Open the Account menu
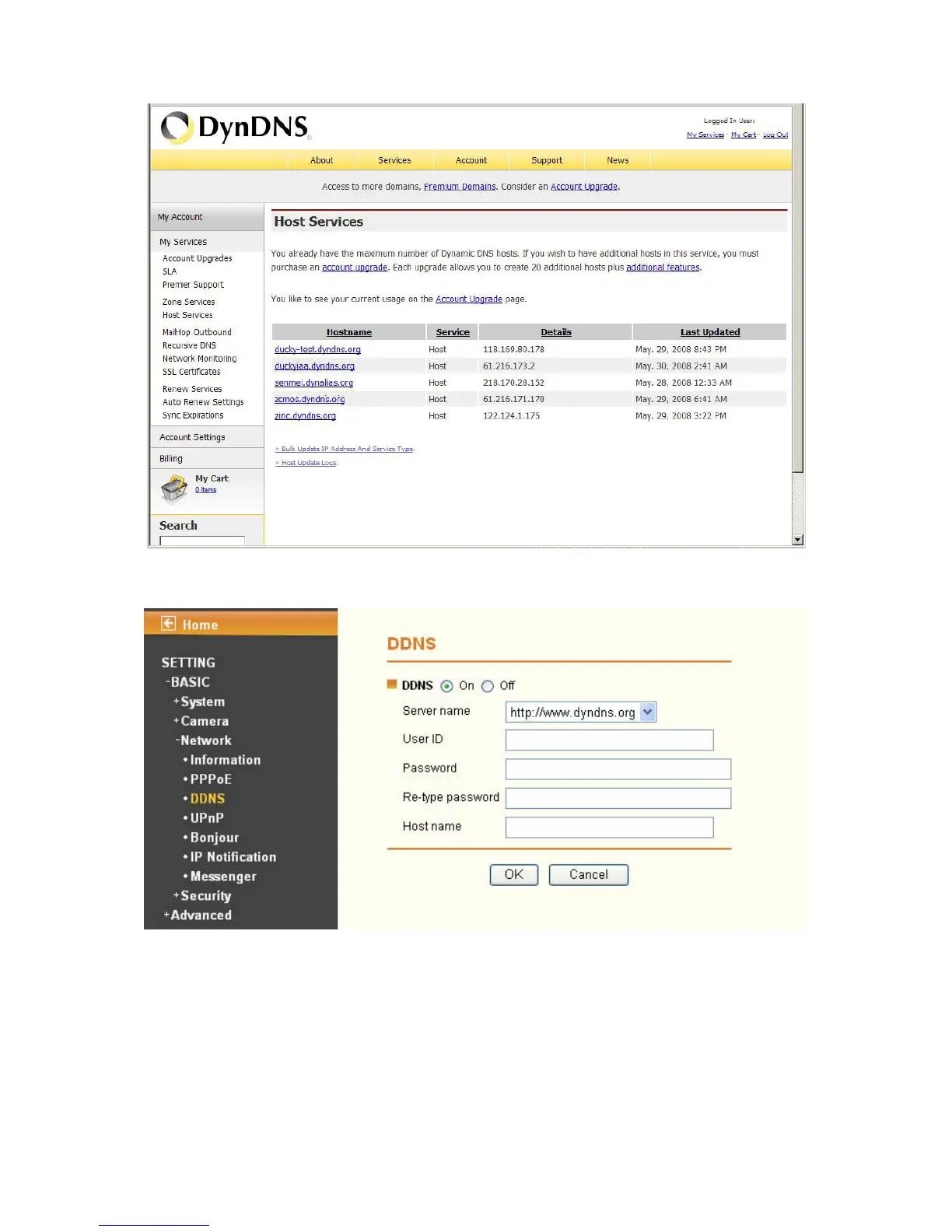 pyautogui.click(x=471, y=160)
